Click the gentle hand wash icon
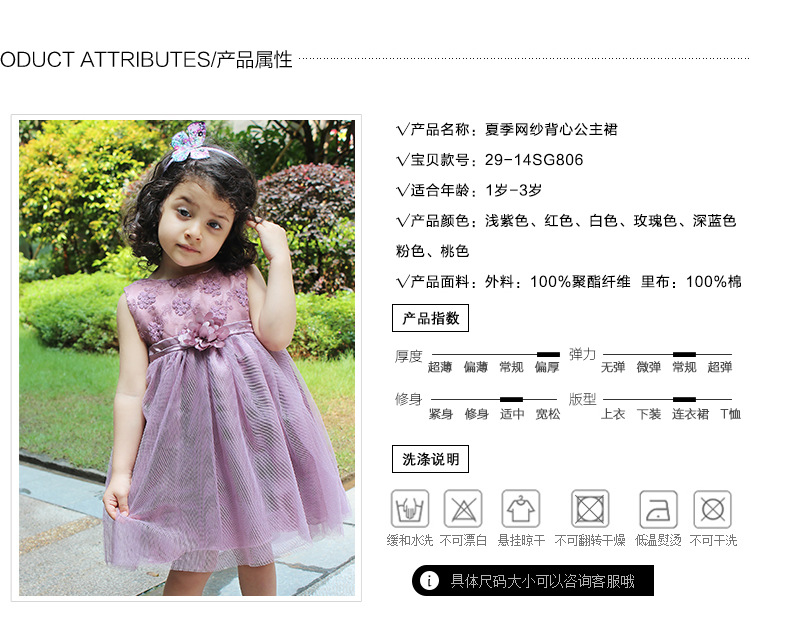790x623 pixels. (x=410, y=509)
